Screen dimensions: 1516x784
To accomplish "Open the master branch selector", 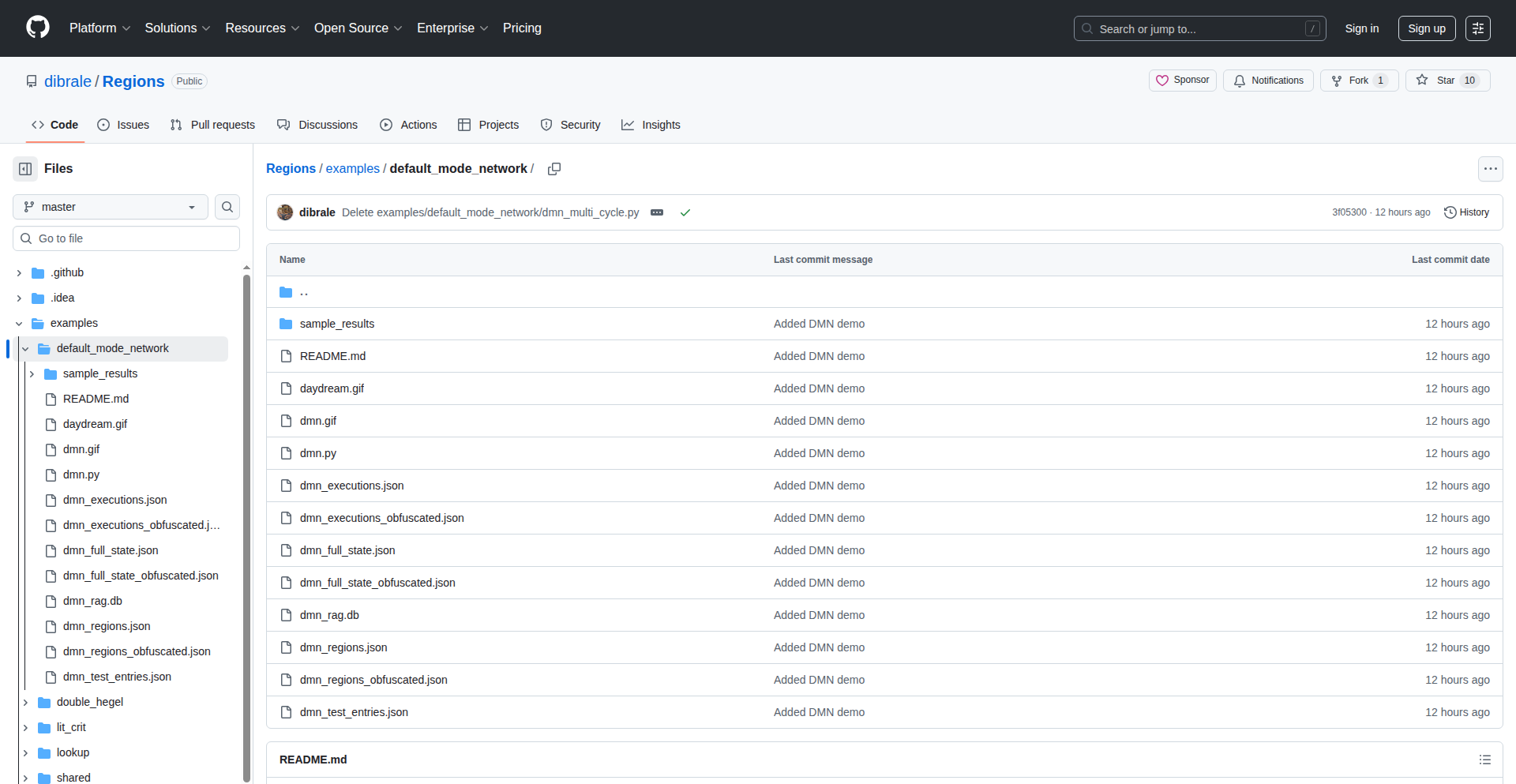I will [x=111, y=207].
